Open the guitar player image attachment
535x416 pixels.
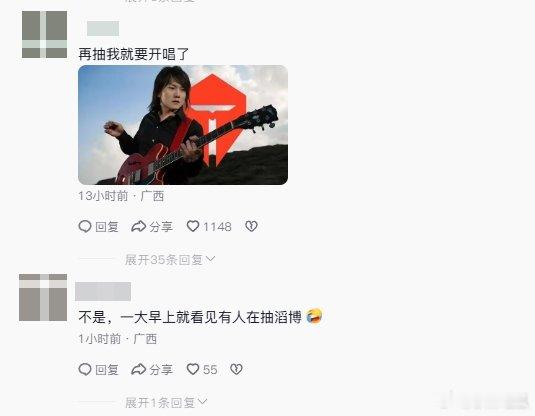(x=183, y=125)
